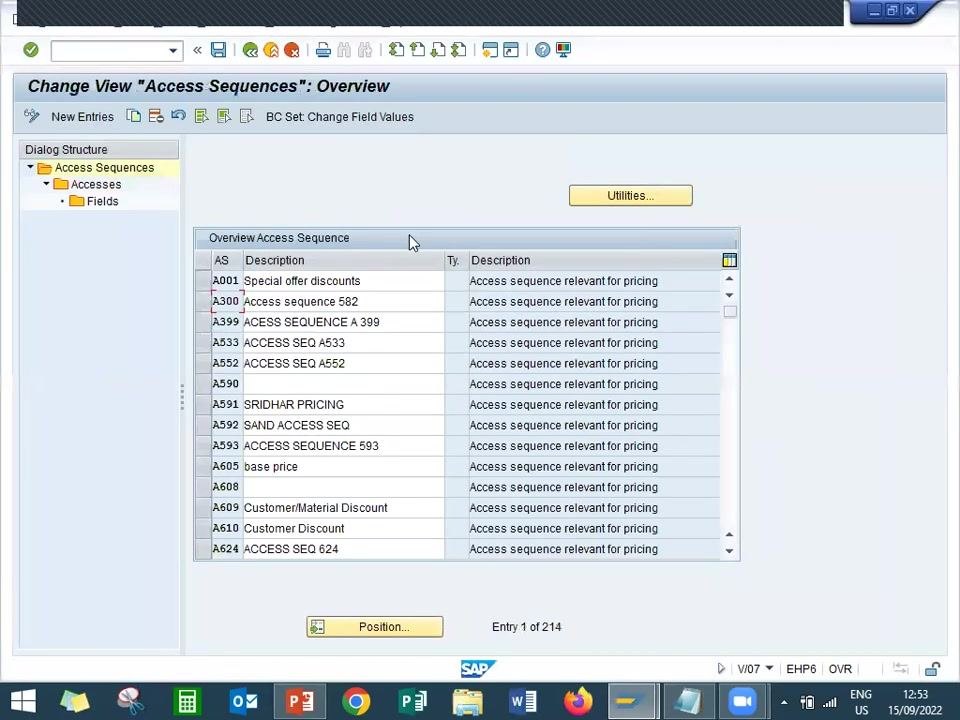
Task: Select row marker for A591
Action: [203, 405]
